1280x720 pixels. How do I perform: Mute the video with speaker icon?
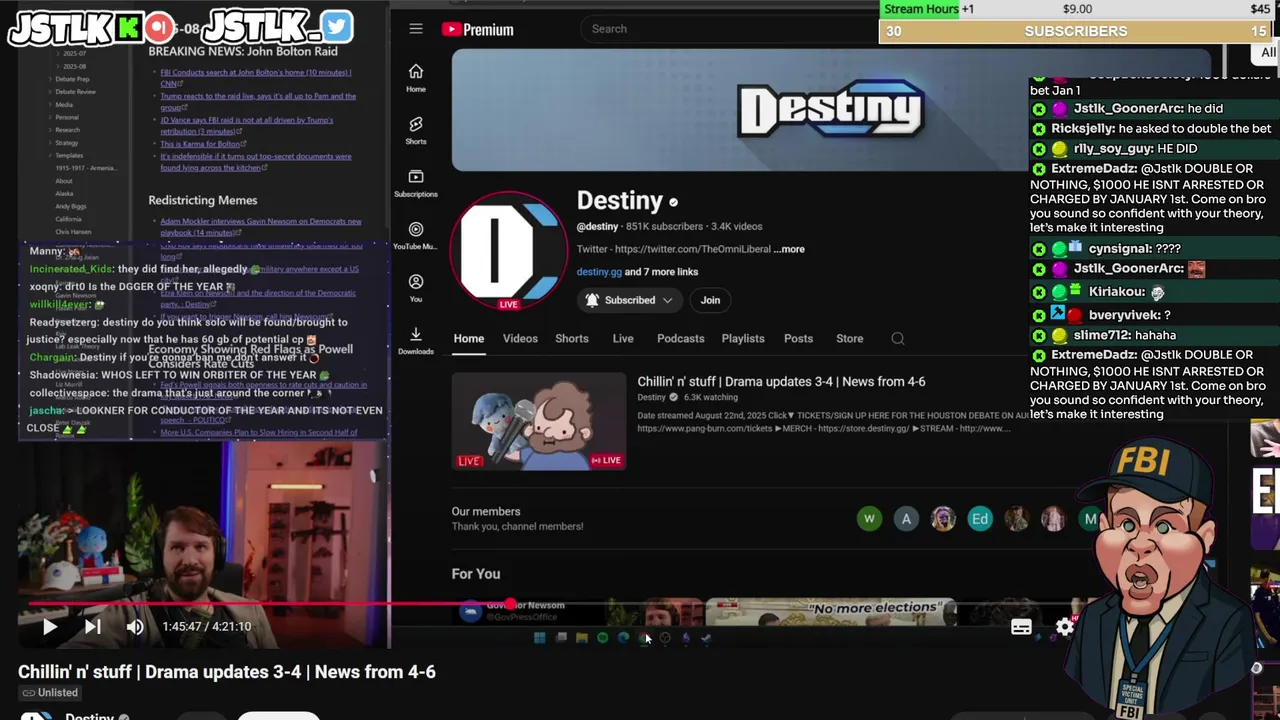(x=135, y=627)
